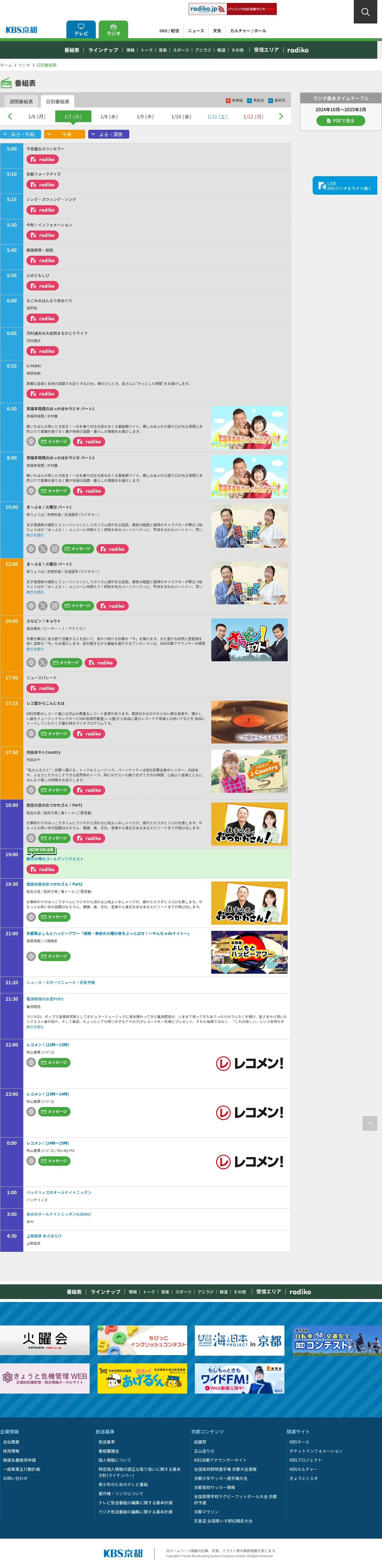Open X icon for さらピン！キョウト
The height and width of the screenshot is (1568, 382).
tap(43, 663)
